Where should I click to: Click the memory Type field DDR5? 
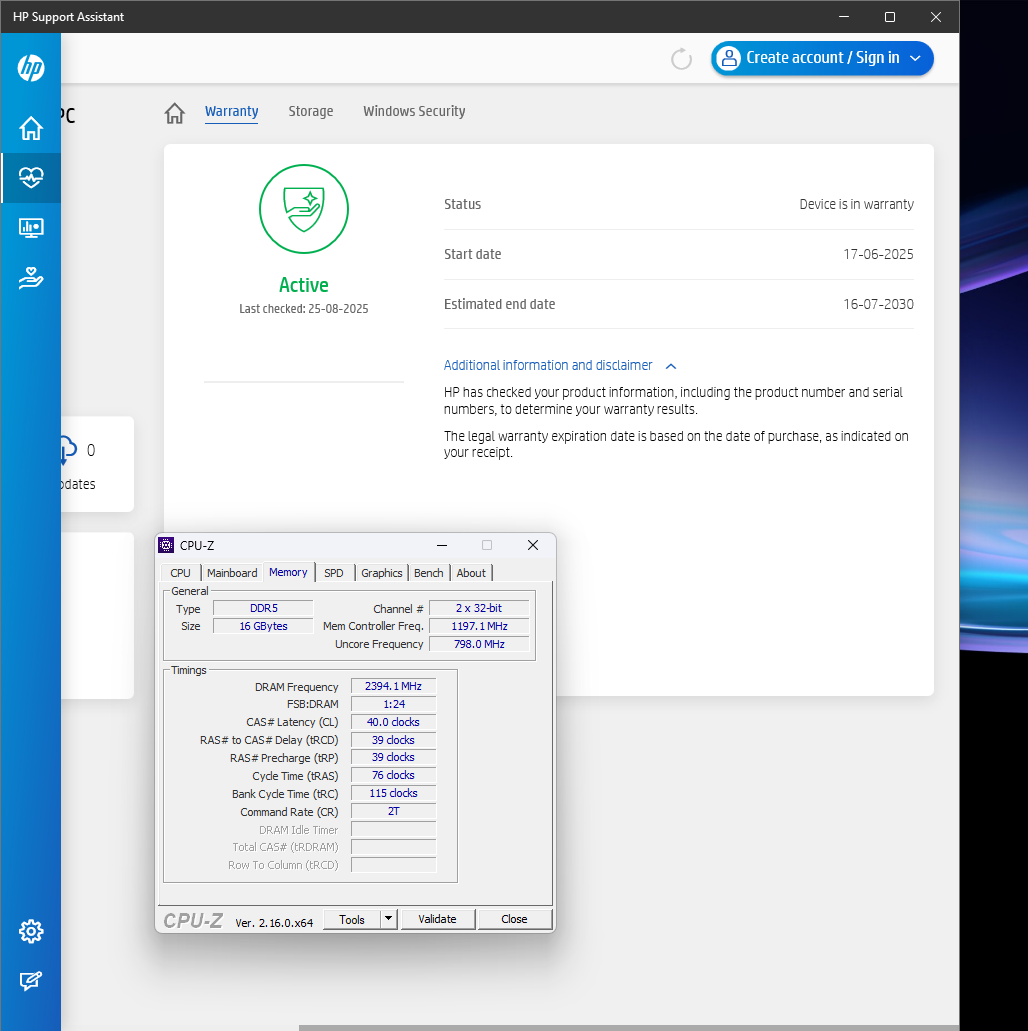pos(263,608)
